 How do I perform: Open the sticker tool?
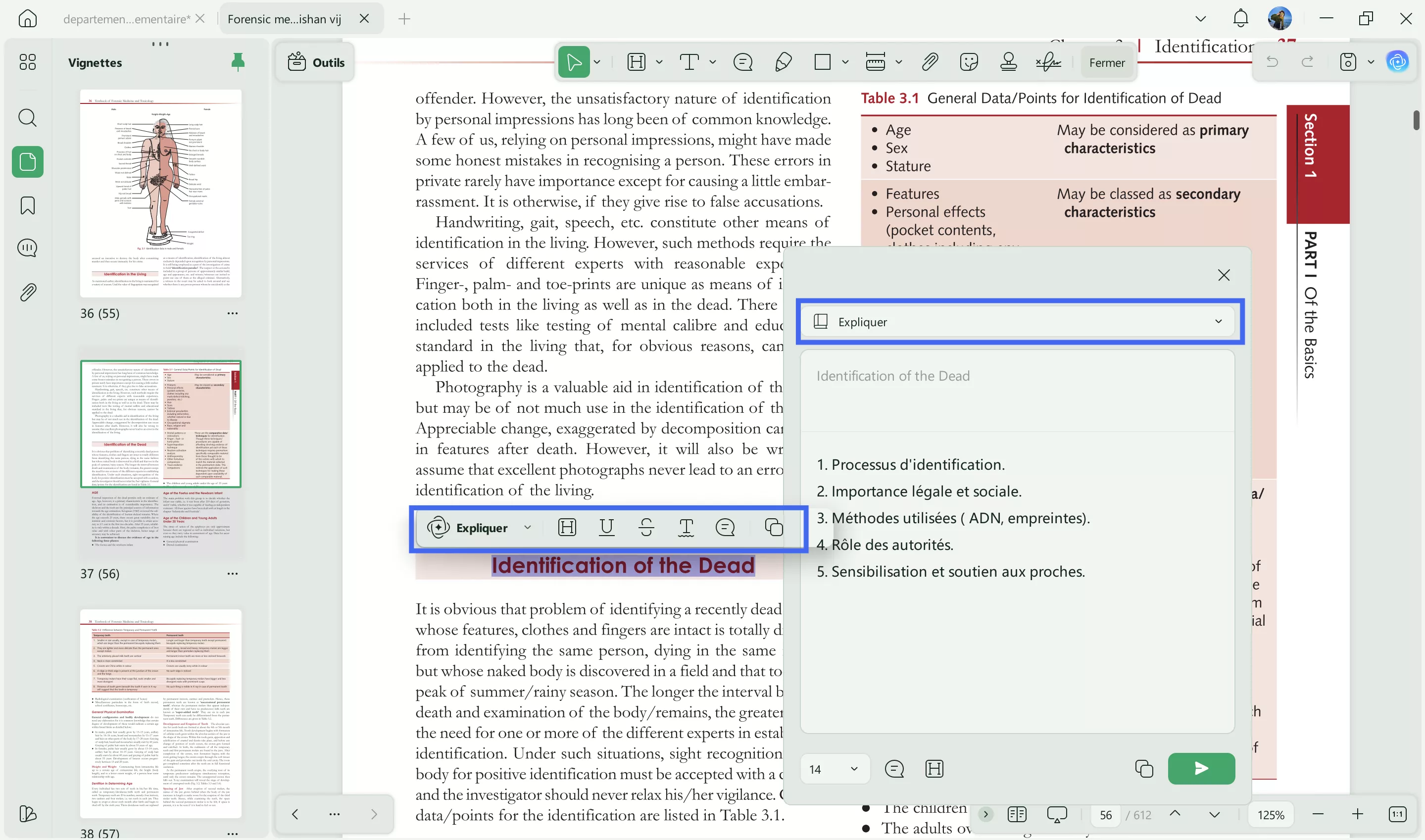969,62
